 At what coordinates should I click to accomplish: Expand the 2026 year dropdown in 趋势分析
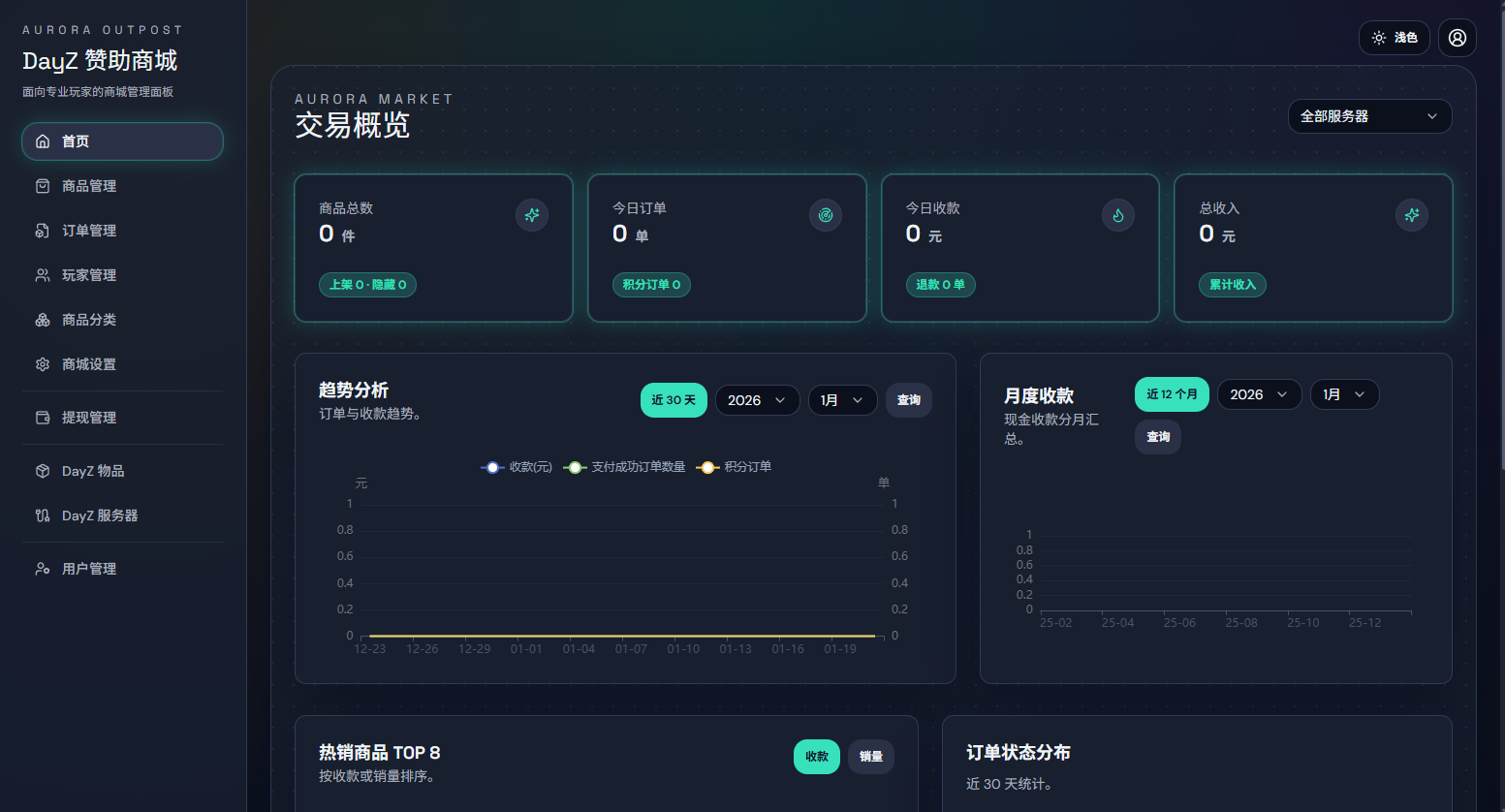pyautogui.click(x=757, y=400)
